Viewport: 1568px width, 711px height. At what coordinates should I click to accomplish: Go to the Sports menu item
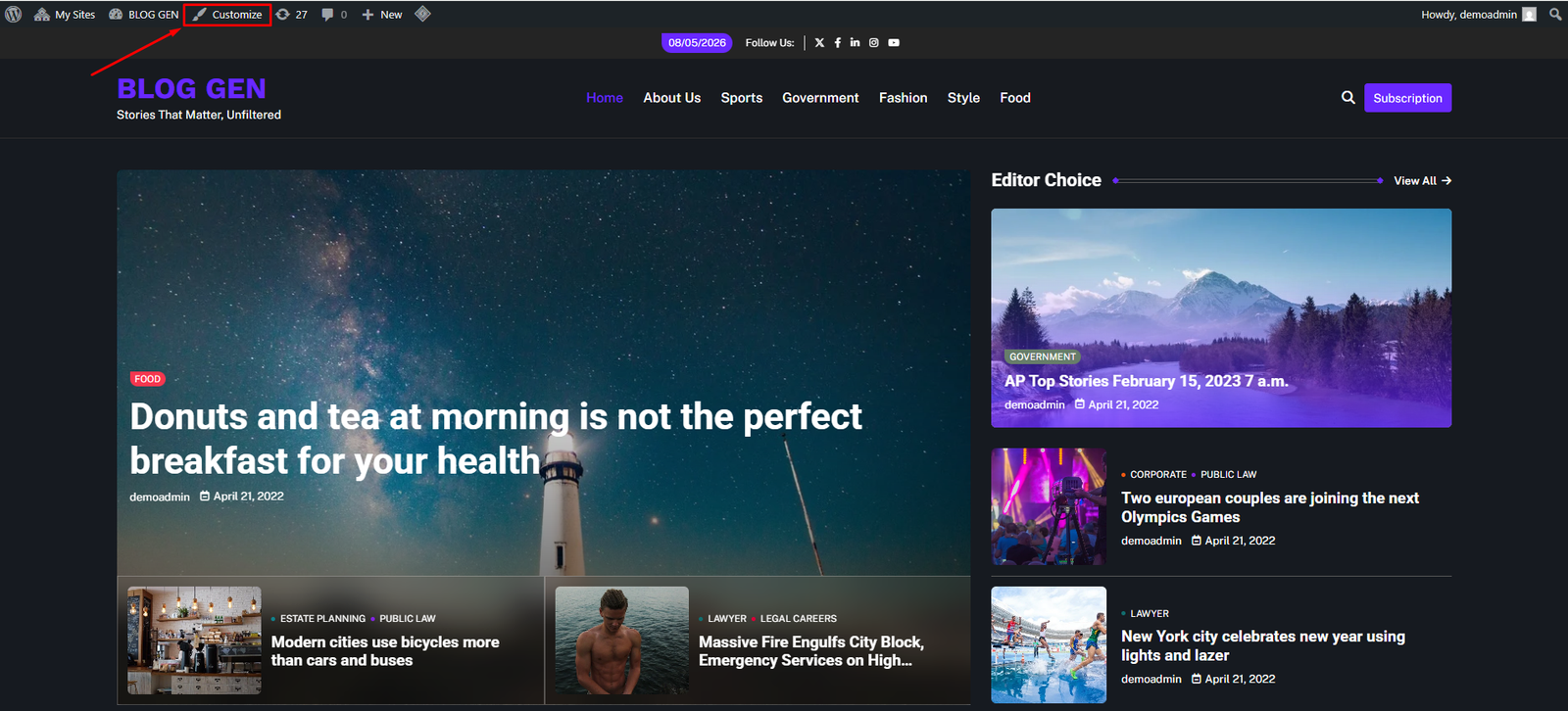click(742, 98)
